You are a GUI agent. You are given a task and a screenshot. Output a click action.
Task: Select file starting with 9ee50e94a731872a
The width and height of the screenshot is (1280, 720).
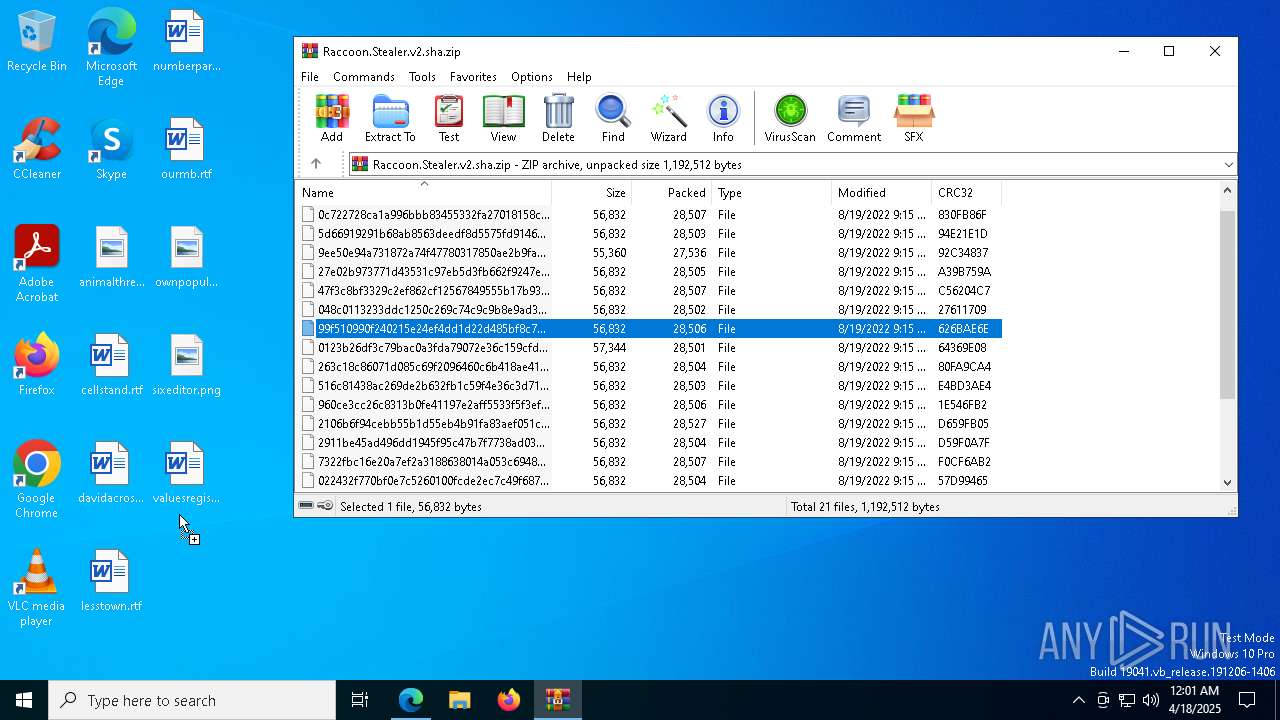650,252
